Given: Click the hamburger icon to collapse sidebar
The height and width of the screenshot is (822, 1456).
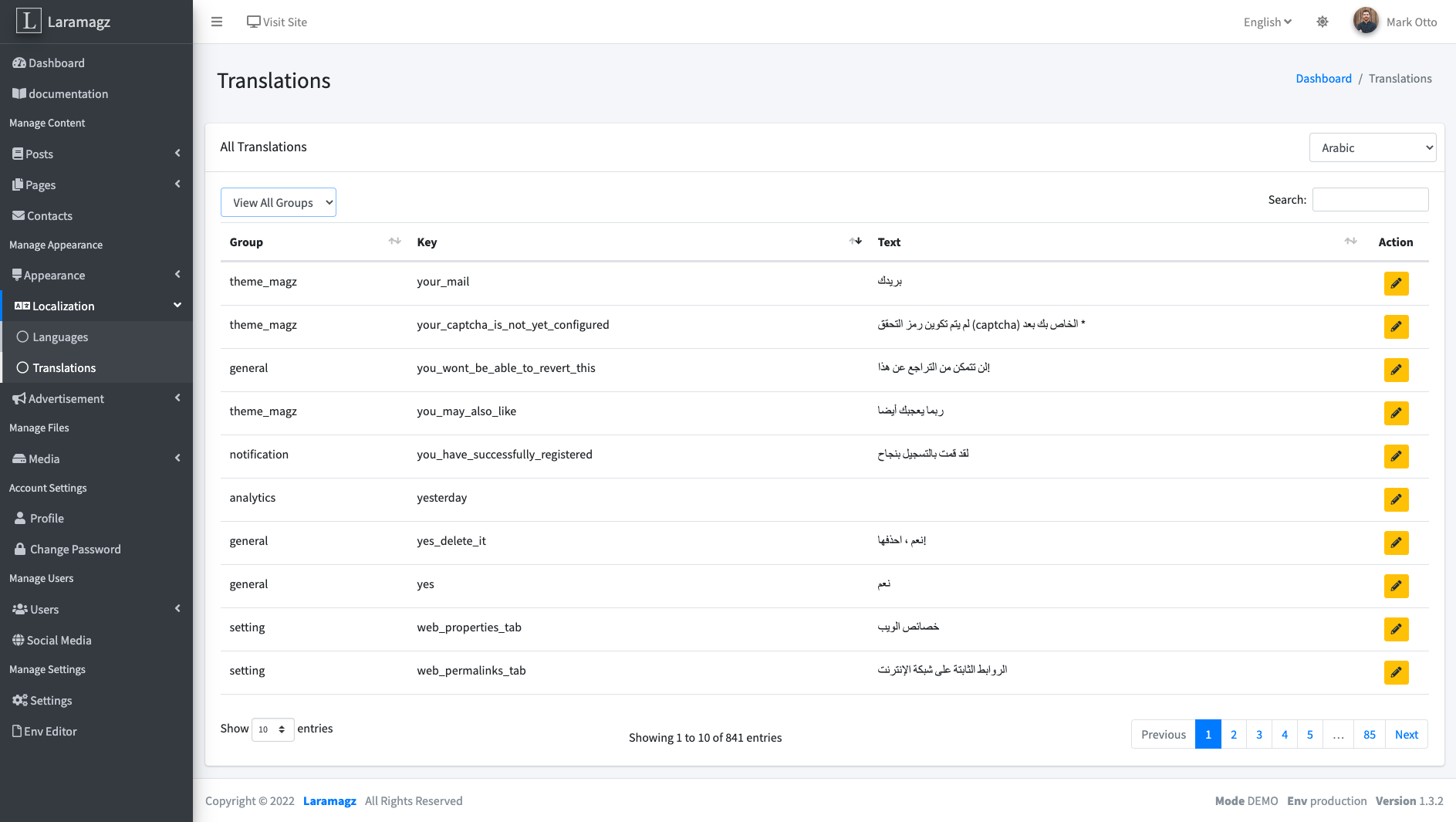Looking at the screenshot, I should tap(216, 22).
